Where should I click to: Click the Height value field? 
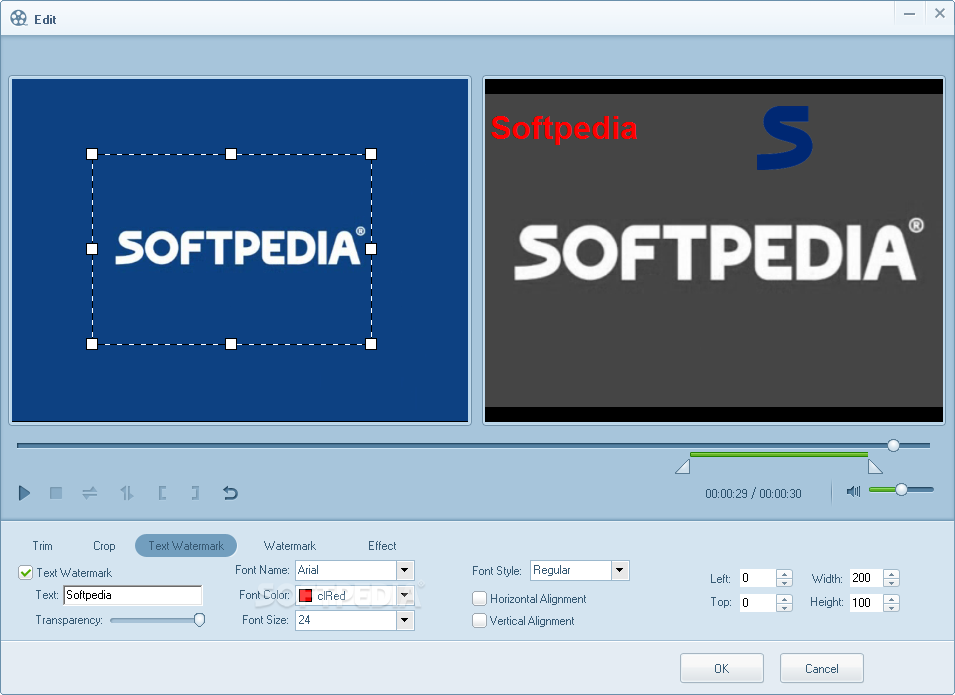coord(866,603)
